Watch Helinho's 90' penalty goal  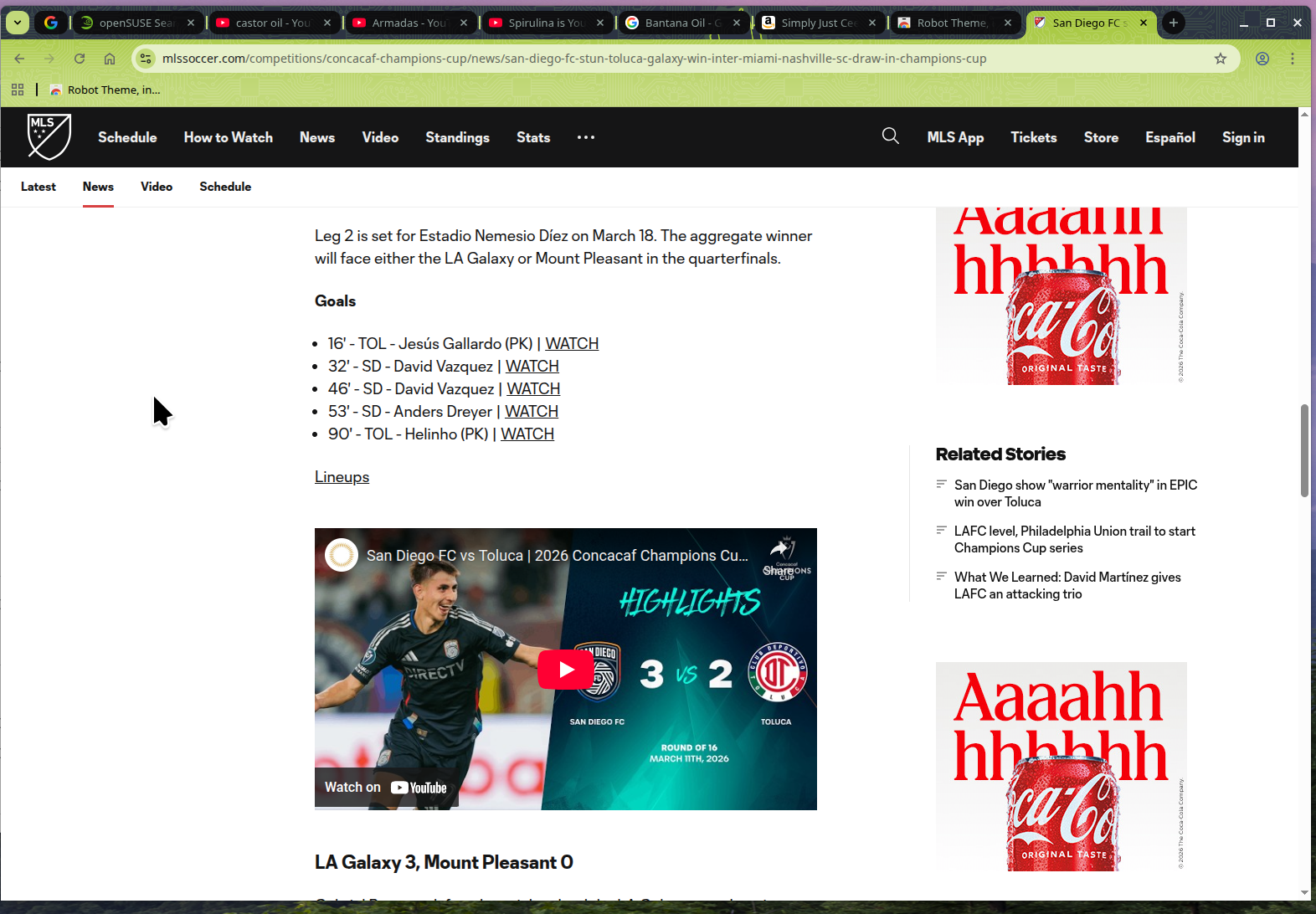[x=527, y=434]
